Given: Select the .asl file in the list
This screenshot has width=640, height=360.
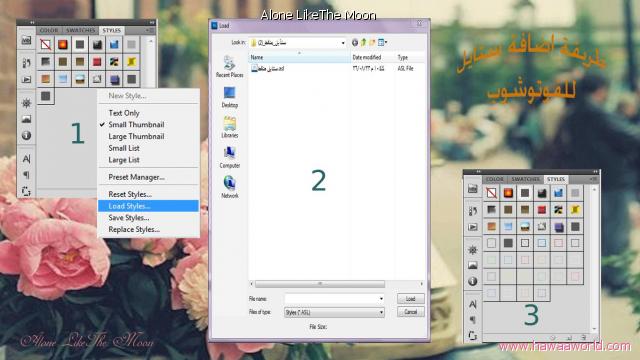Looking at the screenshot, I should point(268,69).
